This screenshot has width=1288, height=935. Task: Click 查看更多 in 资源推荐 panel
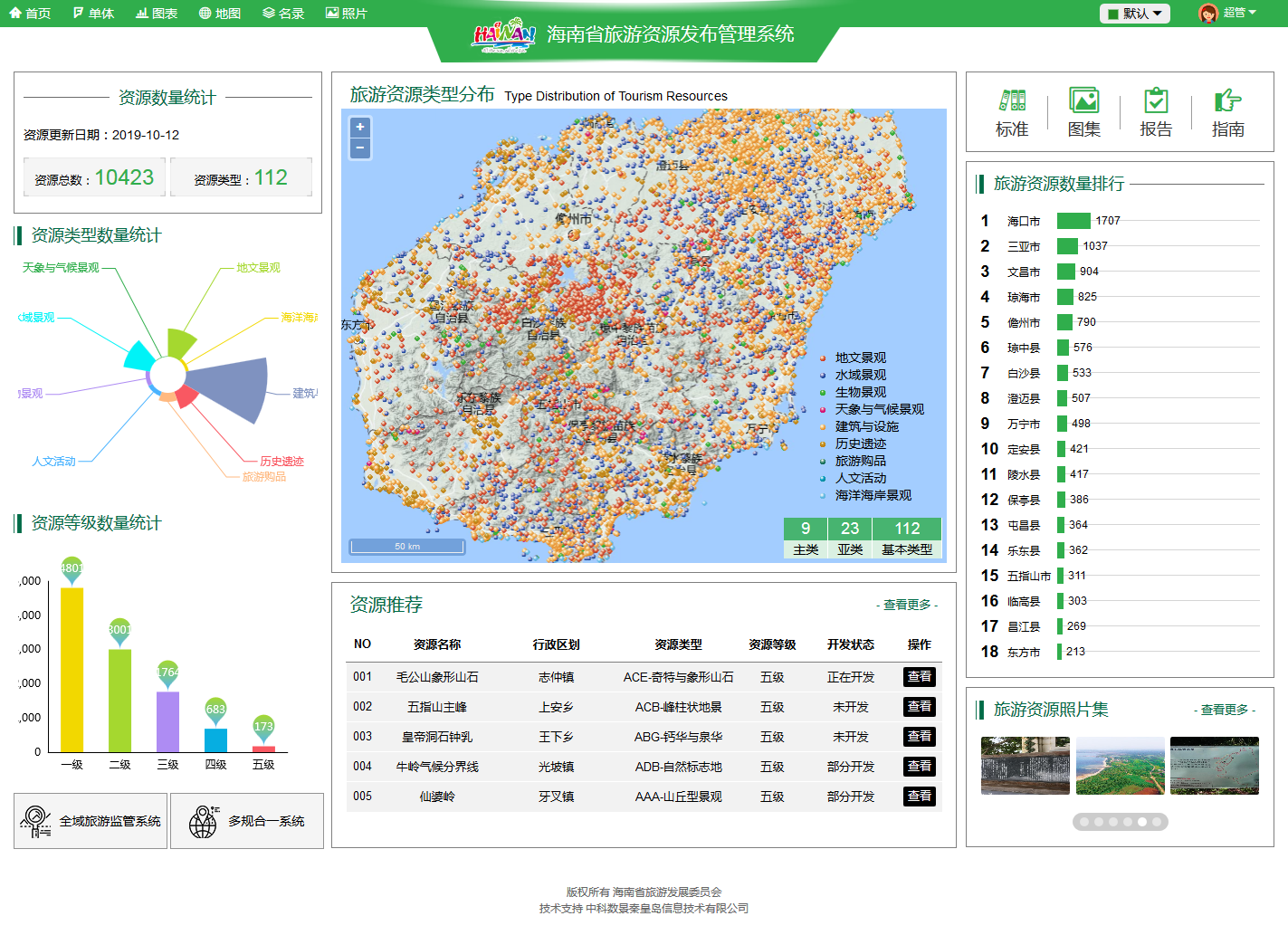point(907,605)
